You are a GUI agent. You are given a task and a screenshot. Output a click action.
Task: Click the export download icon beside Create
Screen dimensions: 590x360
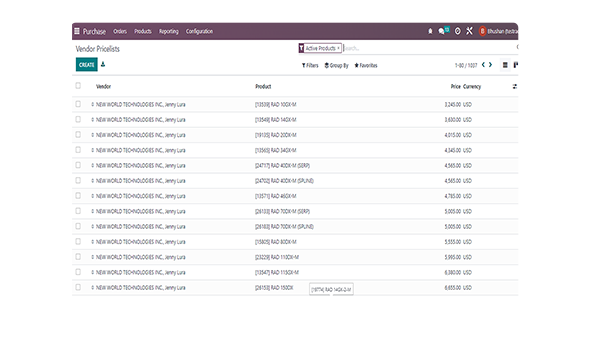[x=103, y=64]
